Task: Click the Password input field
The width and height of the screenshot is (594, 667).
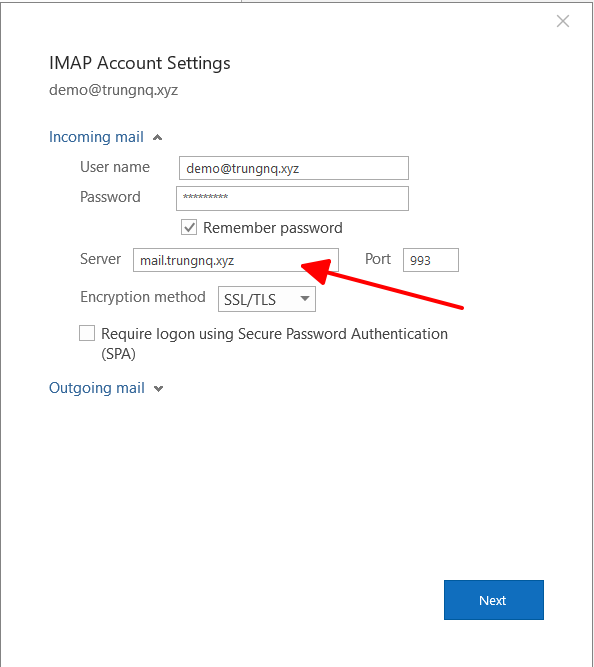Action: click(x=292, y=198)
